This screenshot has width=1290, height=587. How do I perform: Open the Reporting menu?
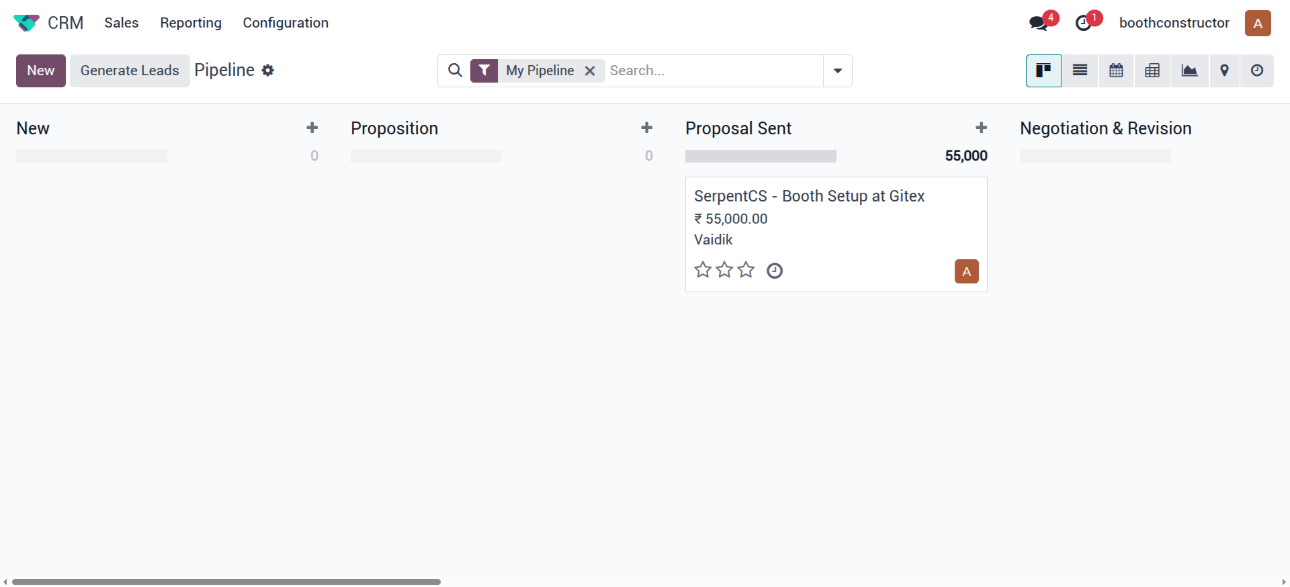tap(191, 23)
